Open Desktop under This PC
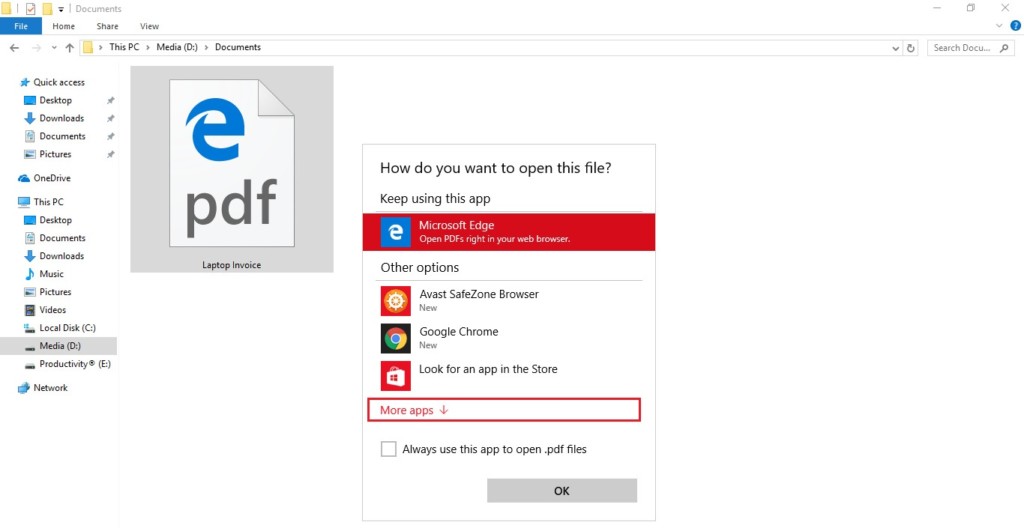Screen dimensions: 1024x528 (56, 220)
